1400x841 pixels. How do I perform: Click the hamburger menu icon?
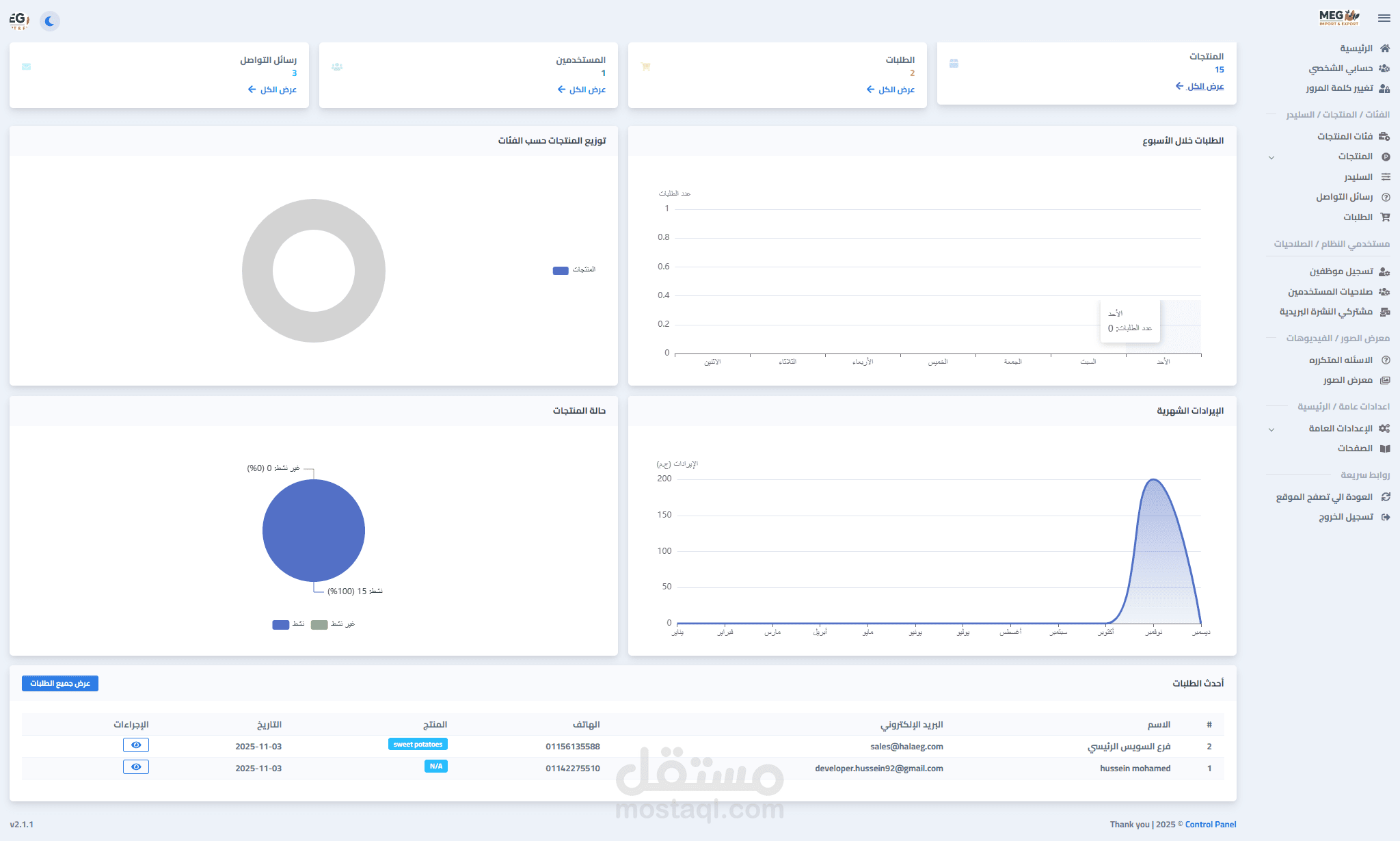tap(1384, 18)
